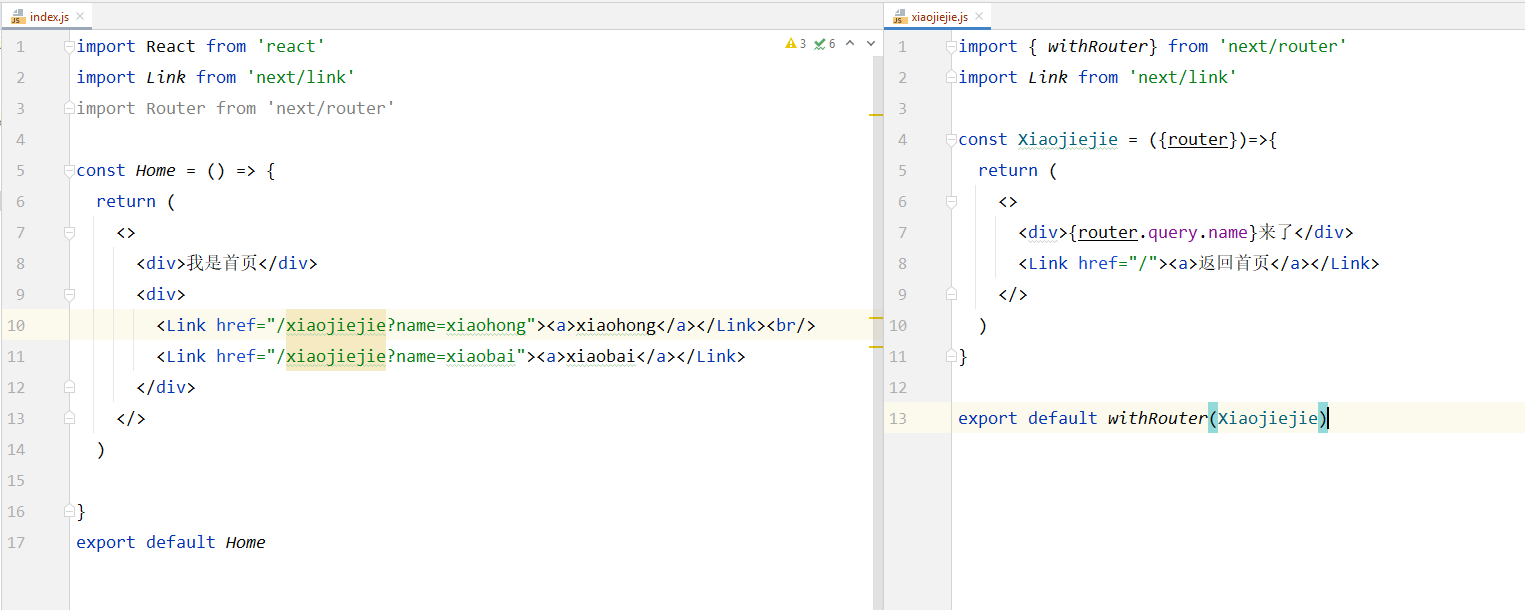Click fold end marker on index.js line 16
The height and width of the screenshot is (610, 1525).
point(69,511)
